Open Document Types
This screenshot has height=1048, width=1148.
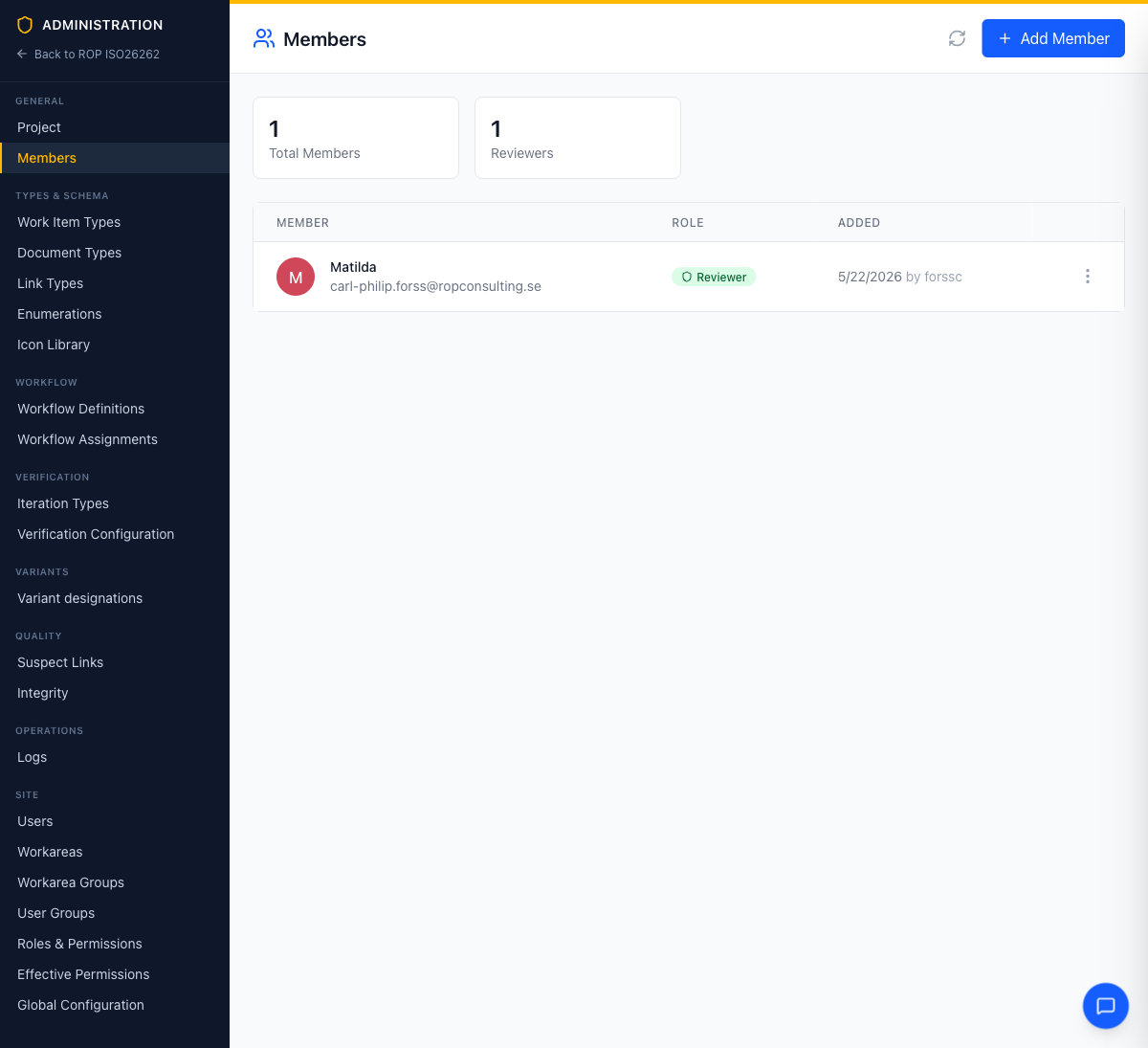(x=115, y=253)
